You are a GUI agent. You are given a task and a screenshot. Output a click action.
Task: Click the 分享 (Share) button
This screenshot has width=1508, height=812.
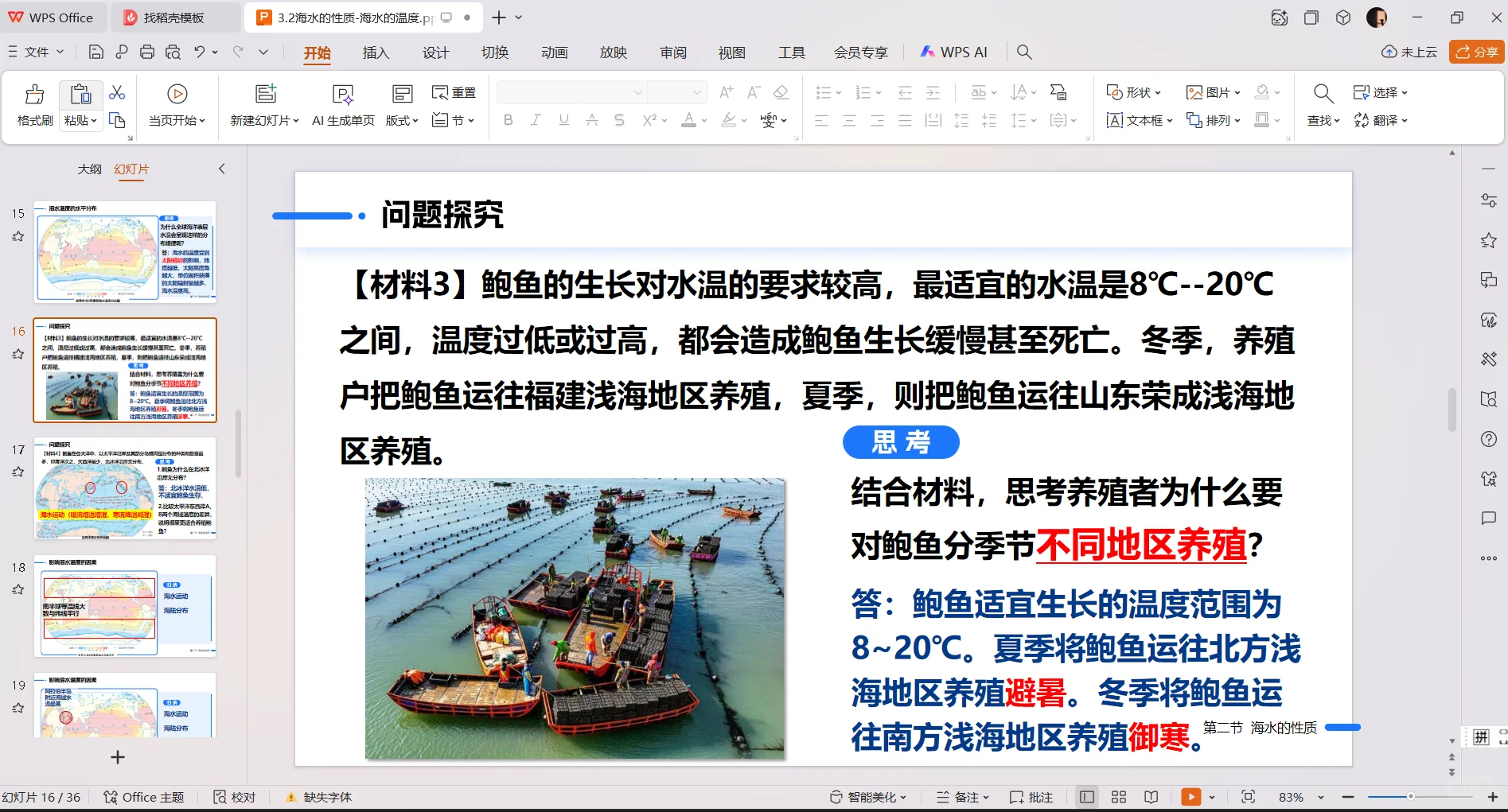[x=1477, y=52]
